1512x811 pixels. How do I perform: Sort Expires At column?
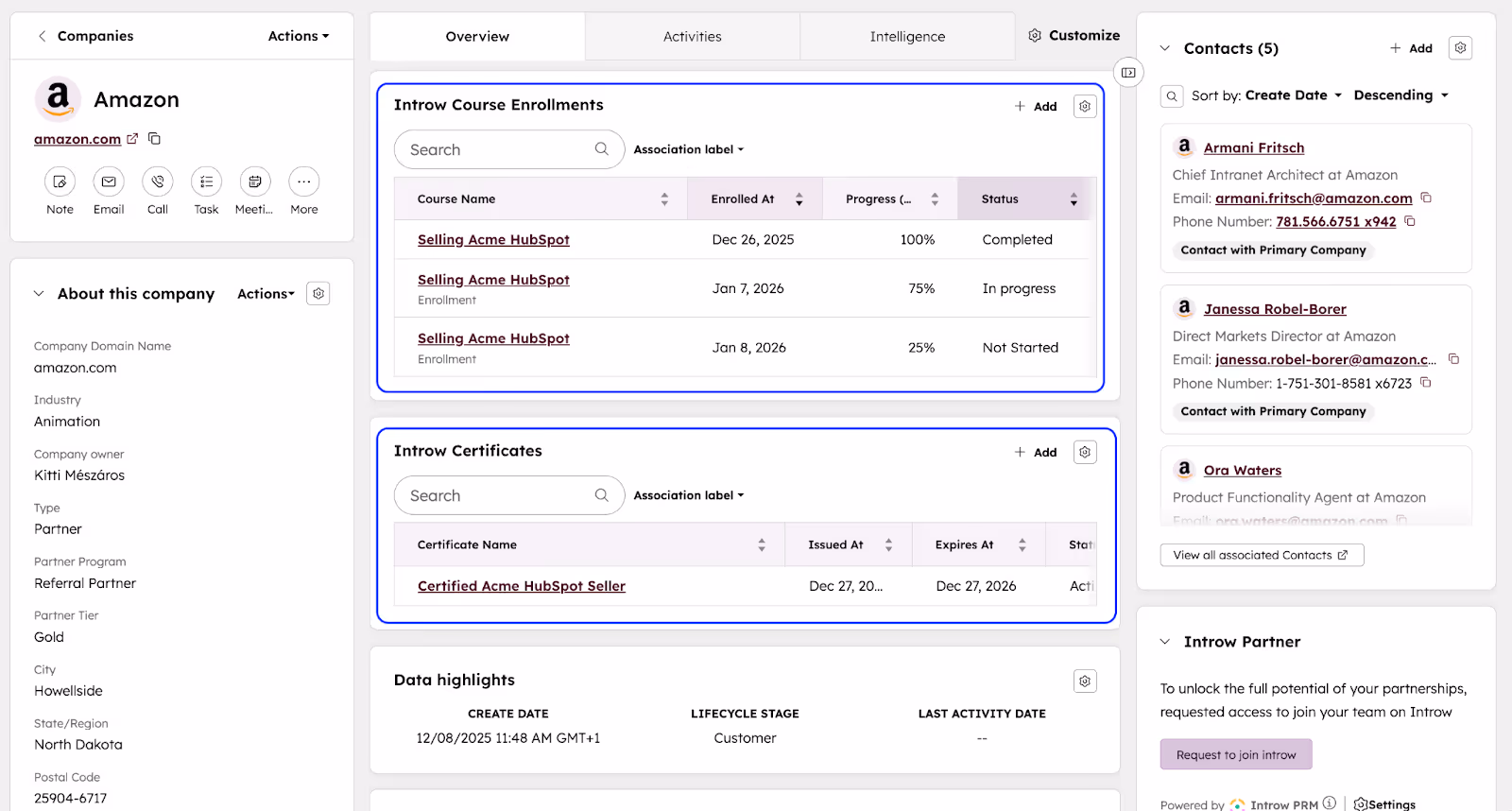tap(1022, 545)
